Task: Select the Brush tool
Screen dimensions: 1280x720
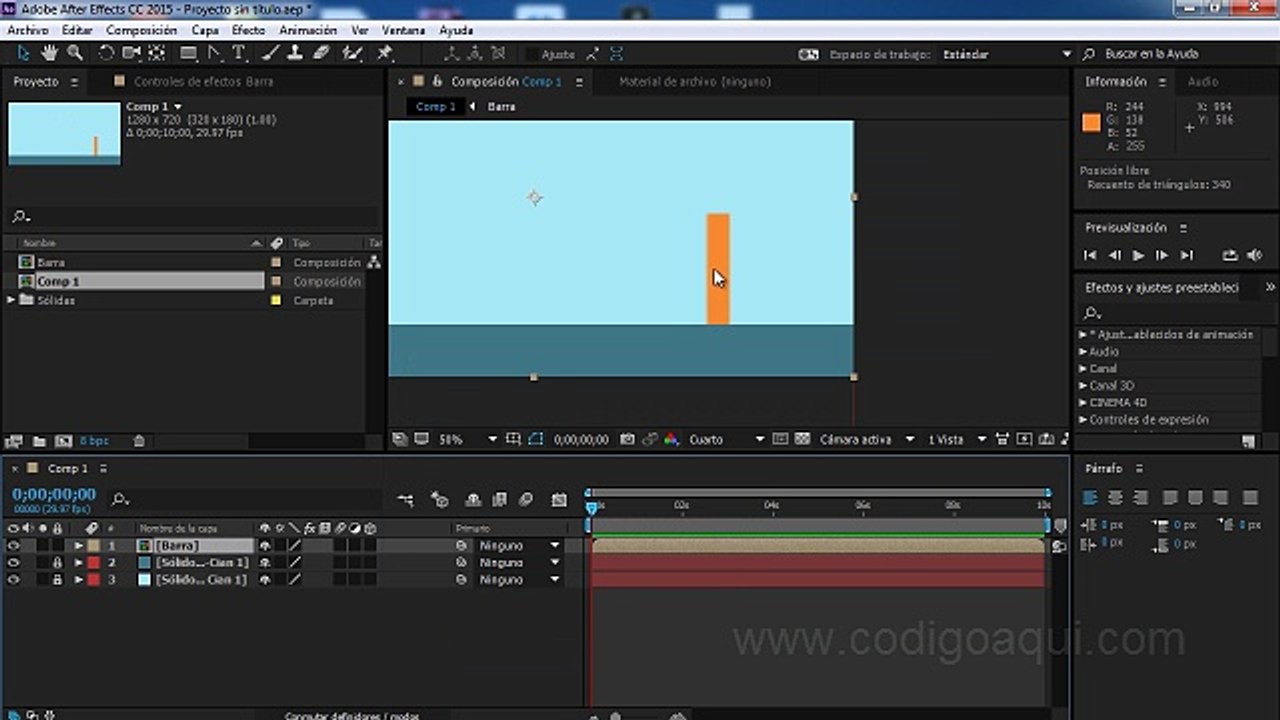Action: [x=270, y=53]
